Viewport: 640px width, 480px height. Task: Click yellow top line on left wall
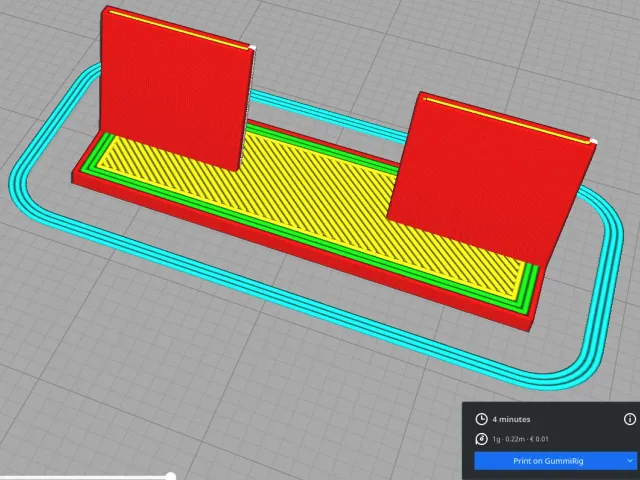pyautogui.click(x=178, y=29)
